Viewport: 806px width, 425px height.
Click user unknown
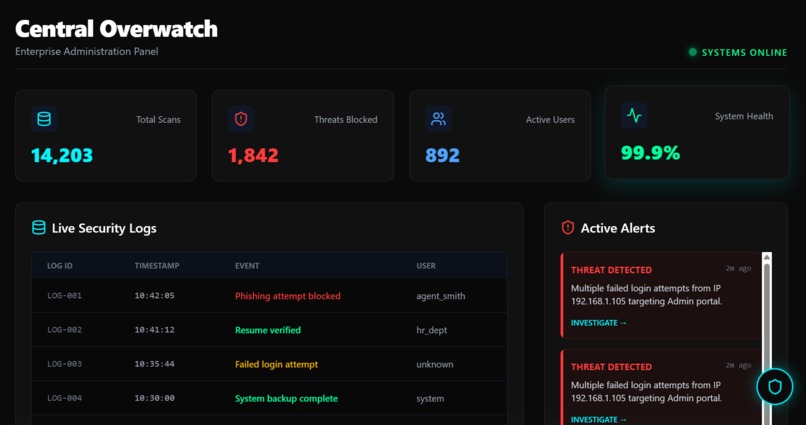tap(435, 364)
